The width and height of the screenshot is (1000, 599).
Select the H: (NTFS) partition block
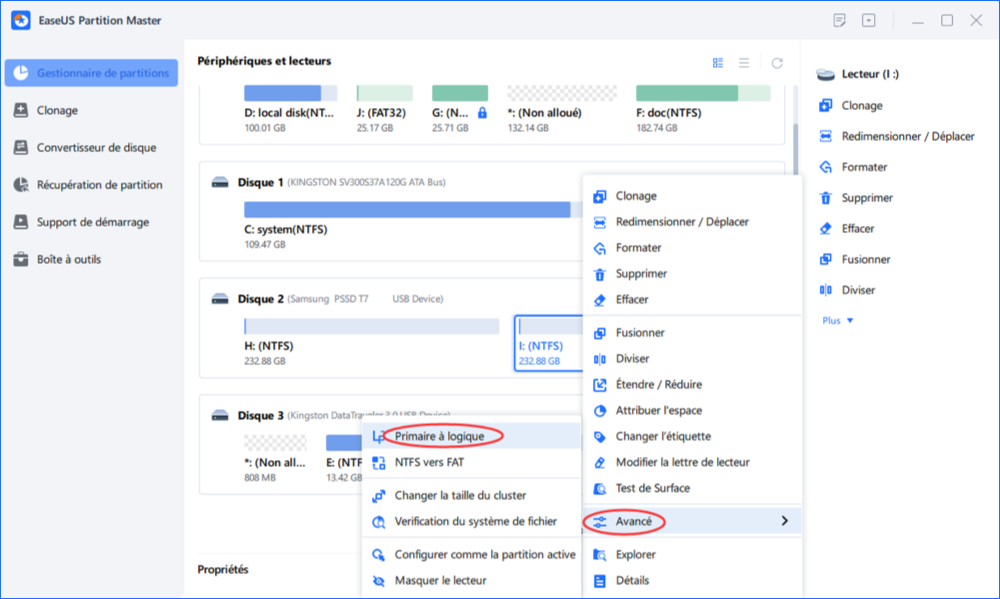371,345
